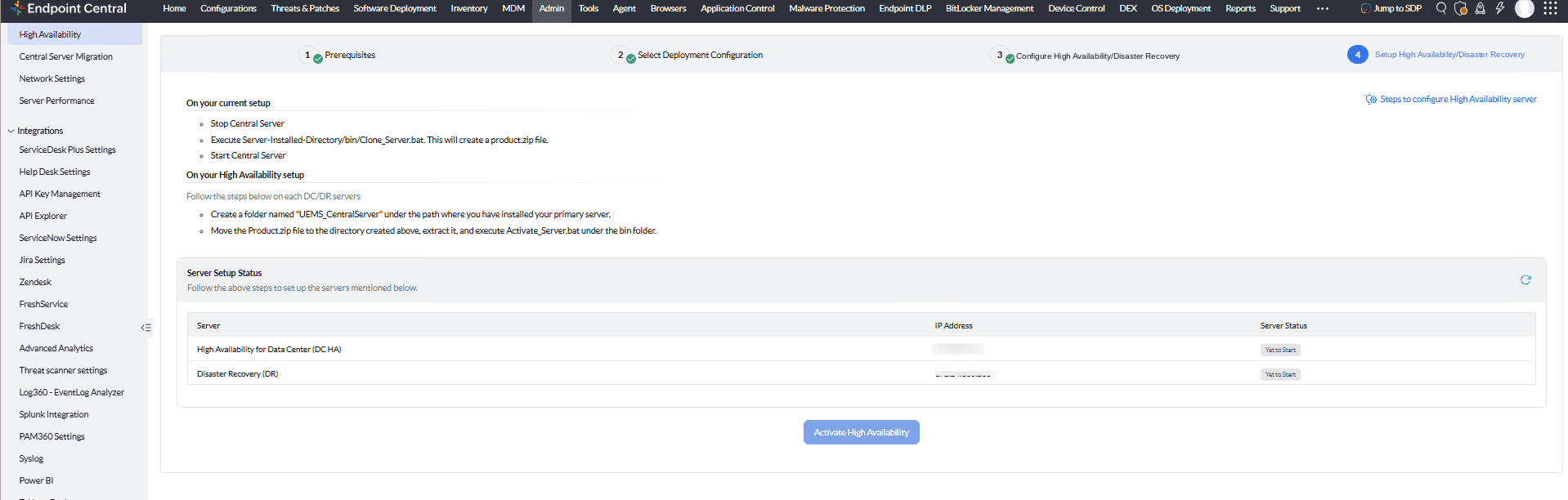
Task: Switch to the MDM tab
Action: click(x=513, y=8)
